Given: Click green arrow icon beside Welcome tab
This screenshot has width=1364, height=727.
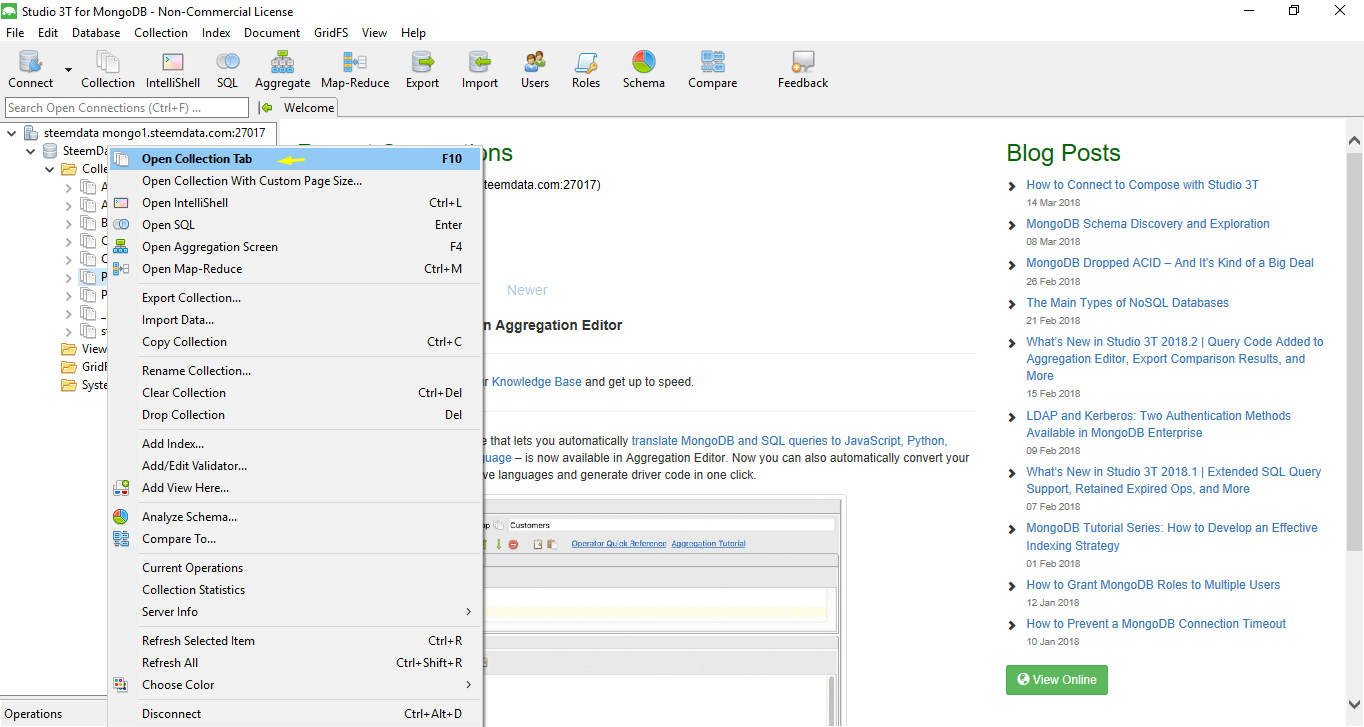Looking at the screenshot, I should [266, 108].
